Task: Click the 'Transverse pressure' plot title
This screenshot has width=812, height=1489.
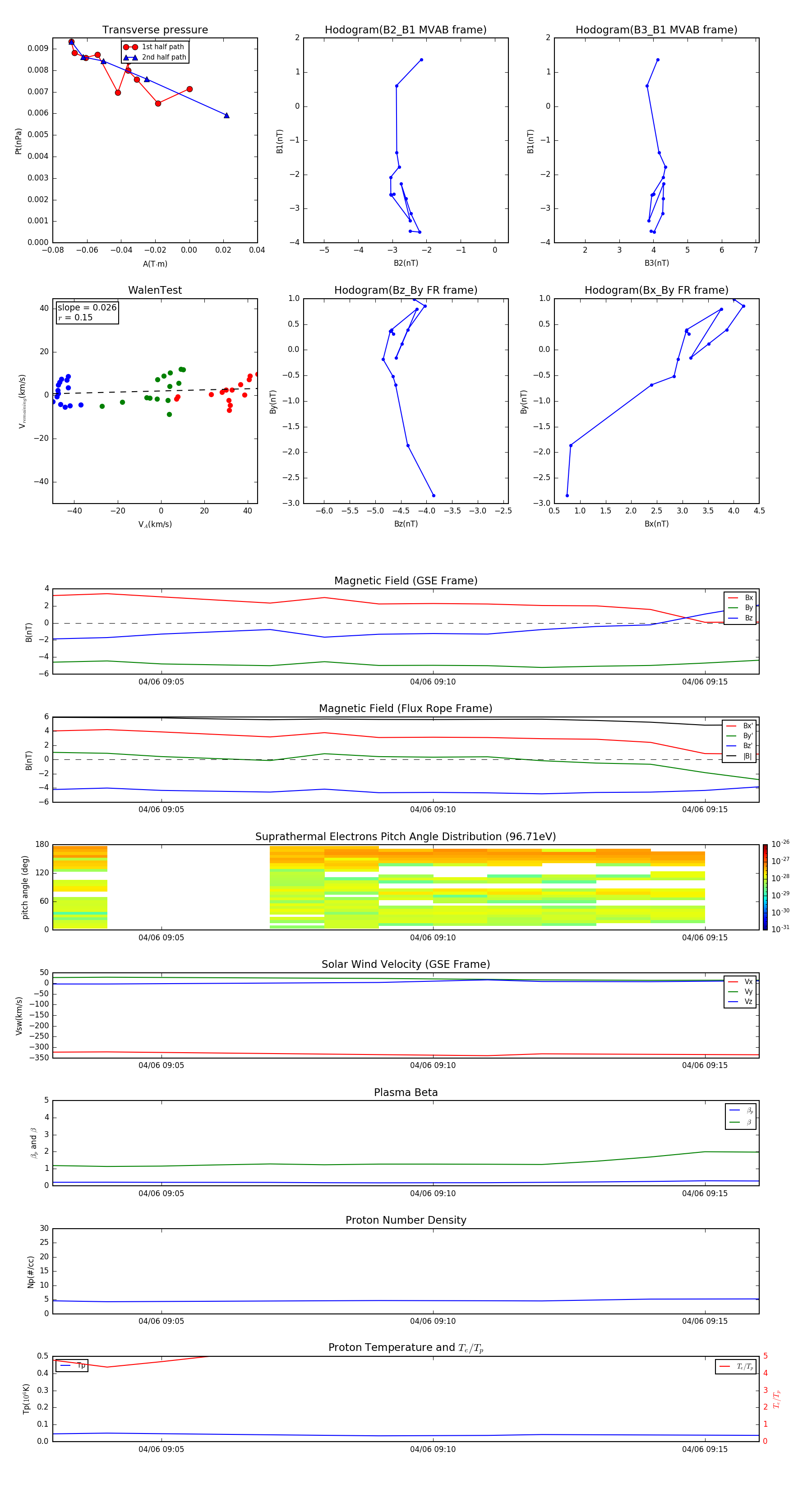Action: tap(155, 30)
